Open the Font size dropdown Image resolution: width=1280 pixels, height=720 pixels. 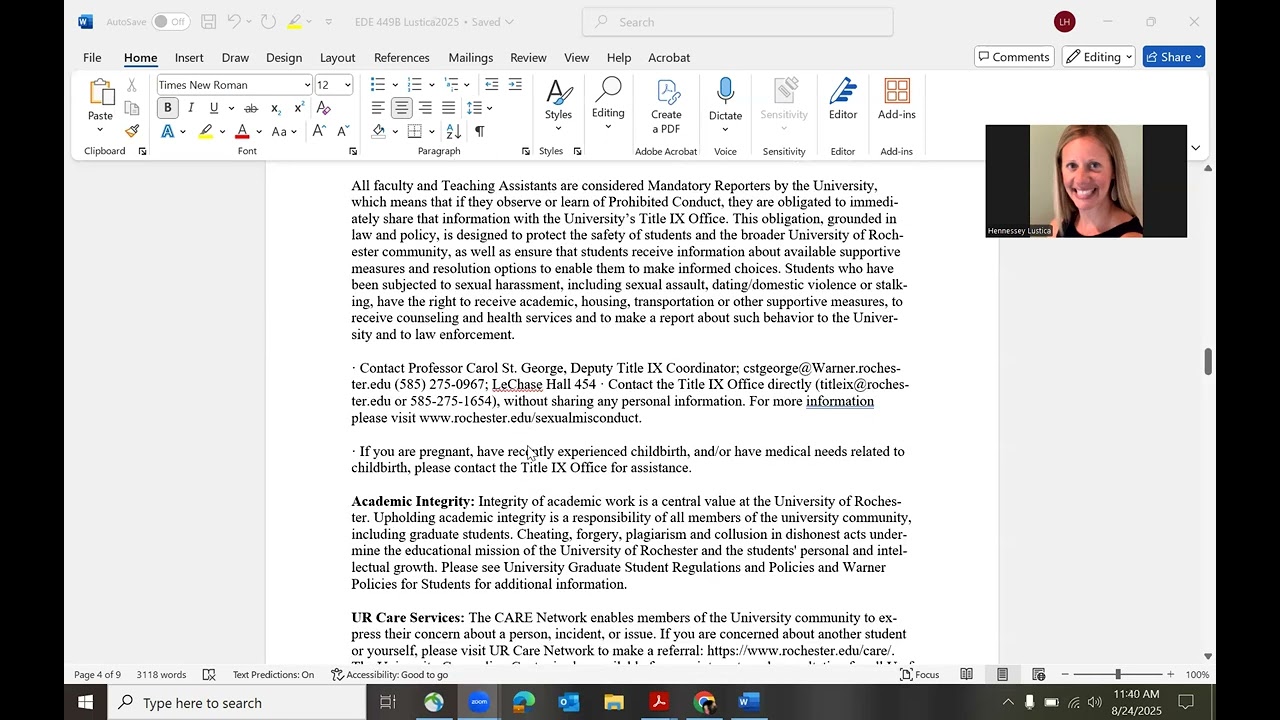(347, 85)
